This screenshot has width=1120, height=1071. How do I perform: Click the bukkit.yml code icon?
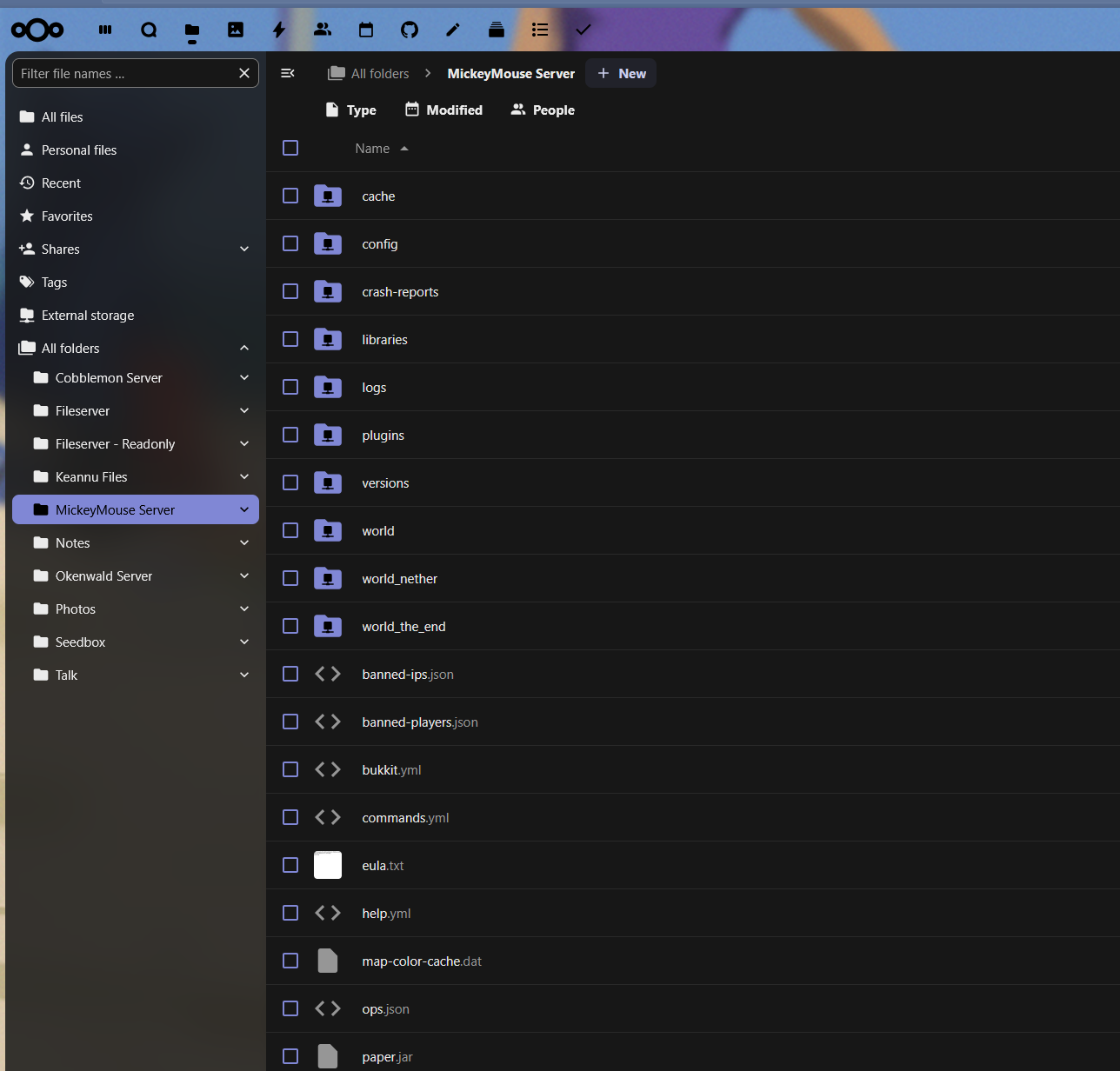[x=328, y=769]
